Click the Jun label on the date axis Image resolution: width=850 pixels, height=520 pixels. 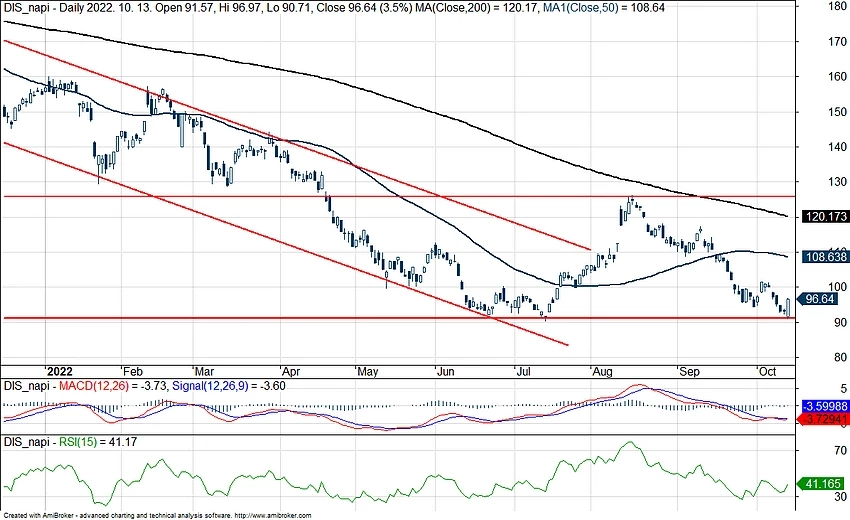click(445, 371)
